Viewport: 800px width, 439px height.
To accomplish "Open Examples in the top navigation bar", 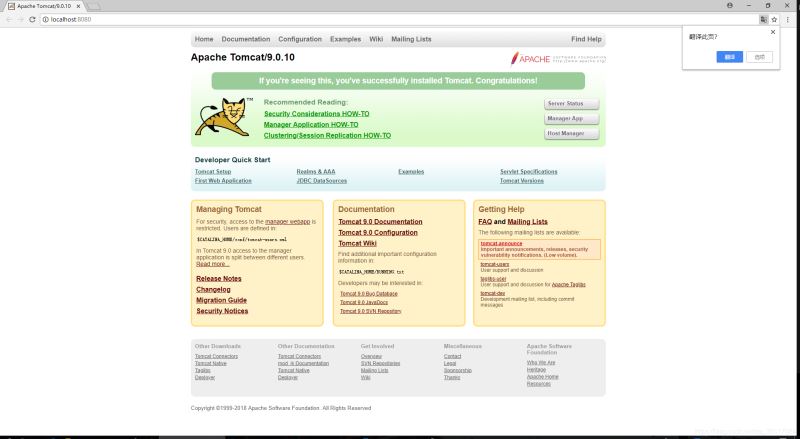I will (x=345, y=39).
